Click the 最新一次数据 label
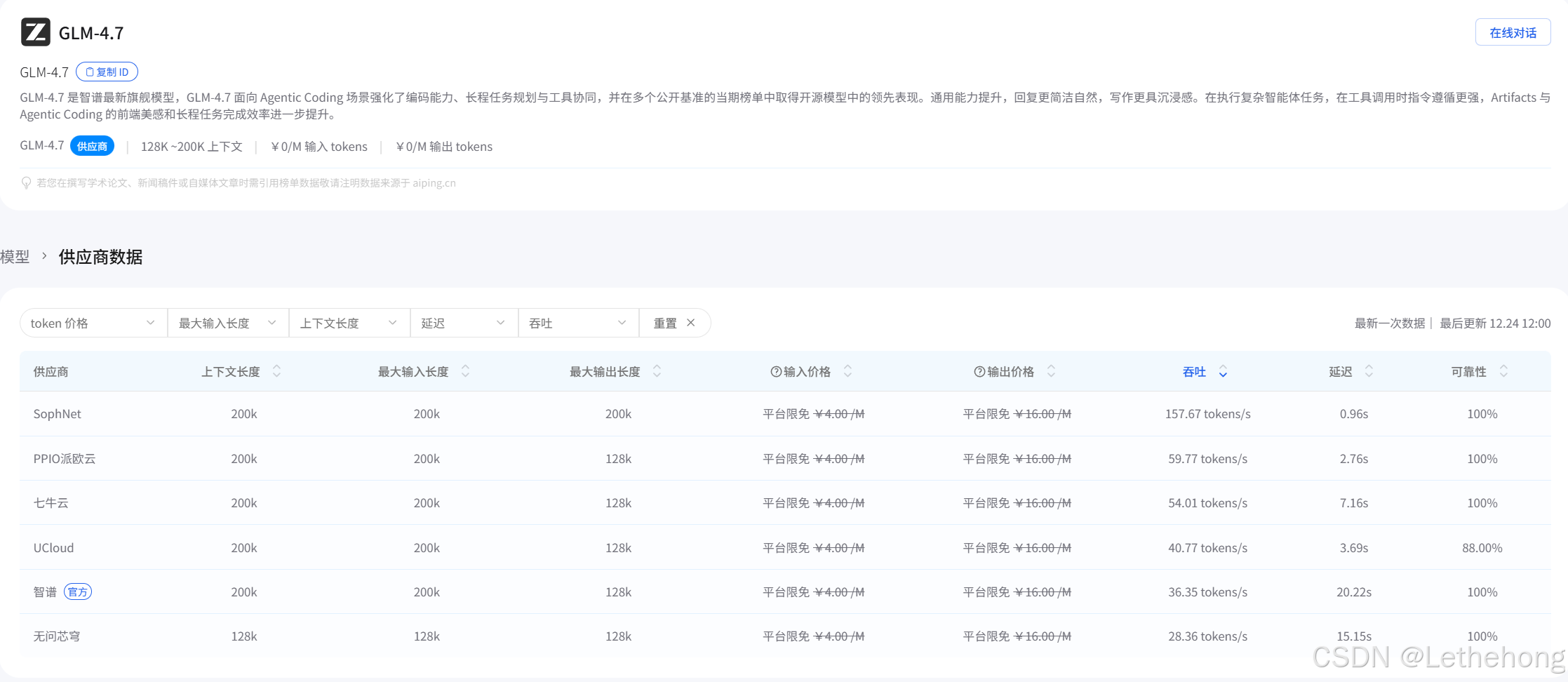 (x=1389, y=323)
